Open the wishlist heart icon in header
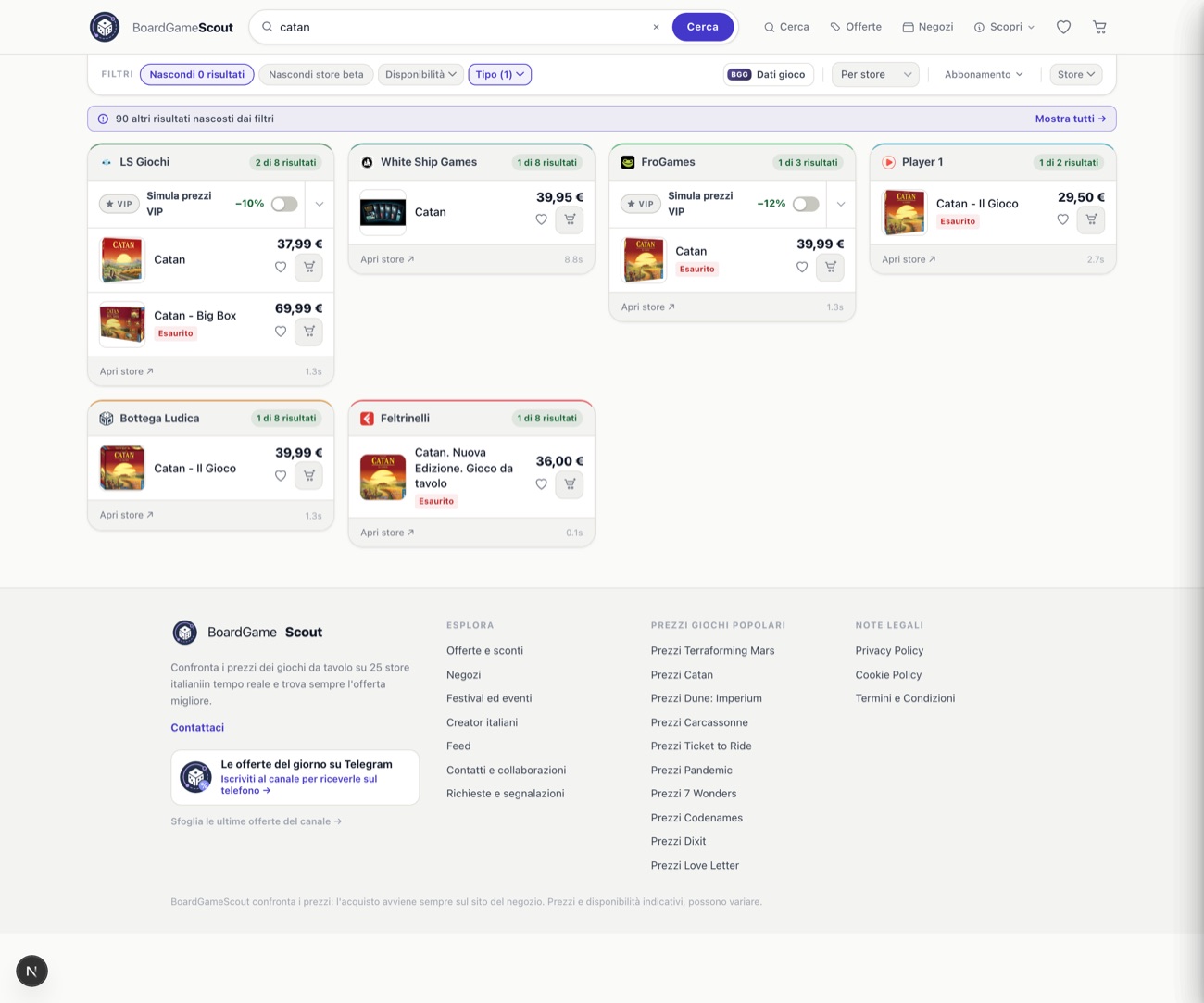 (1063, 27)
